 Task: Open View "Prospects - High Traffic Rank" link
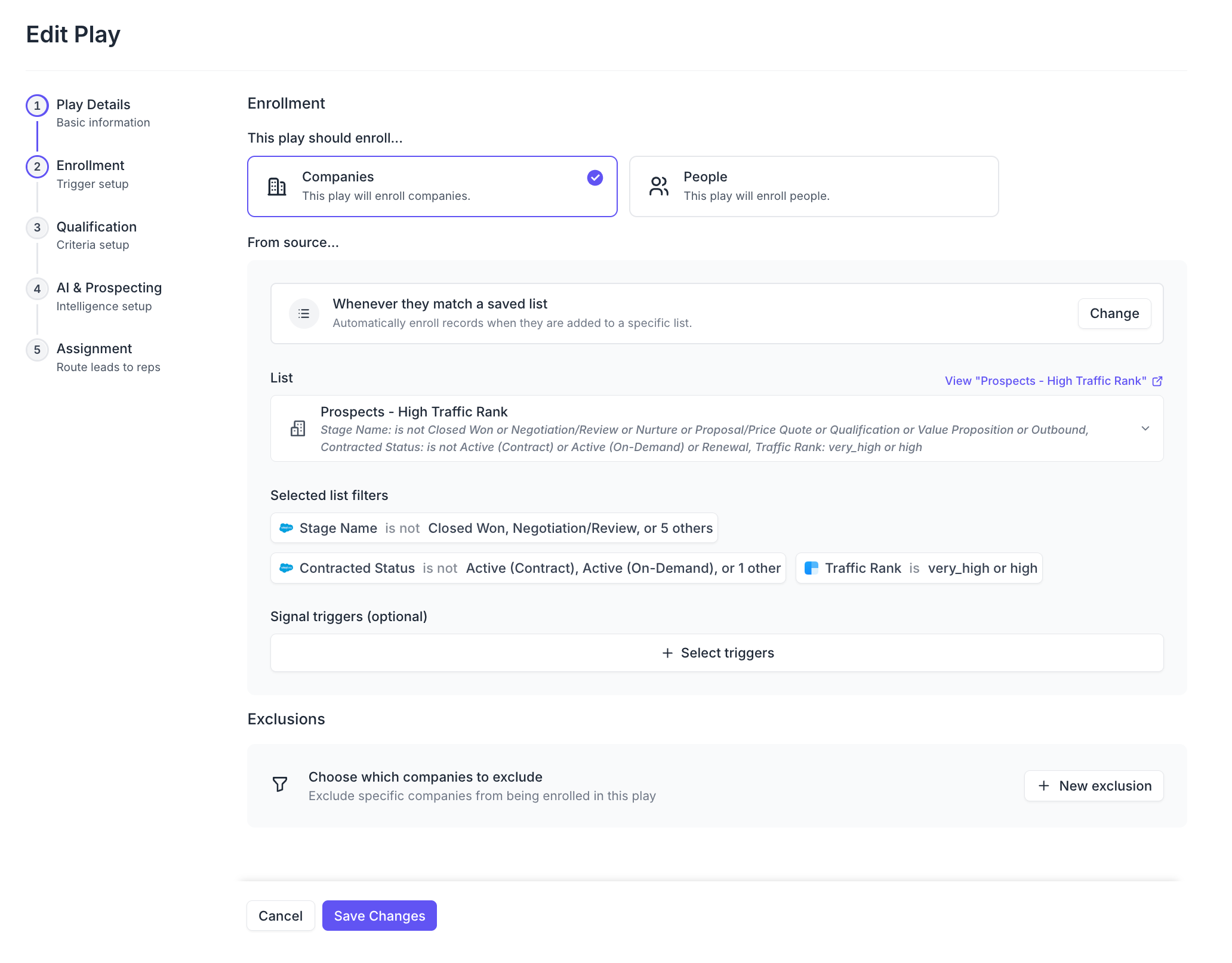(x=1045, y=381)
